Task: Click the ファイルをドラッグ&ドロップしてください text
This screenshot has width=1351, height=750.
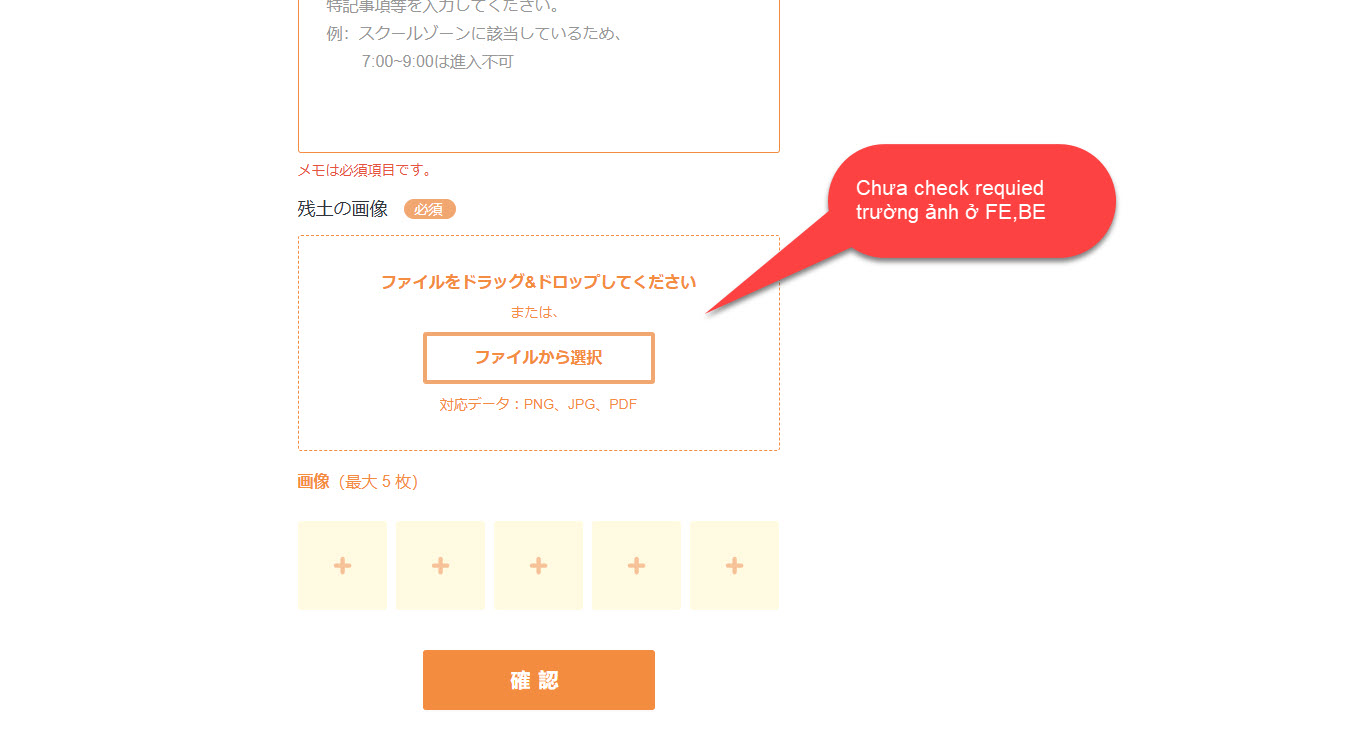Action: [538, 282]
